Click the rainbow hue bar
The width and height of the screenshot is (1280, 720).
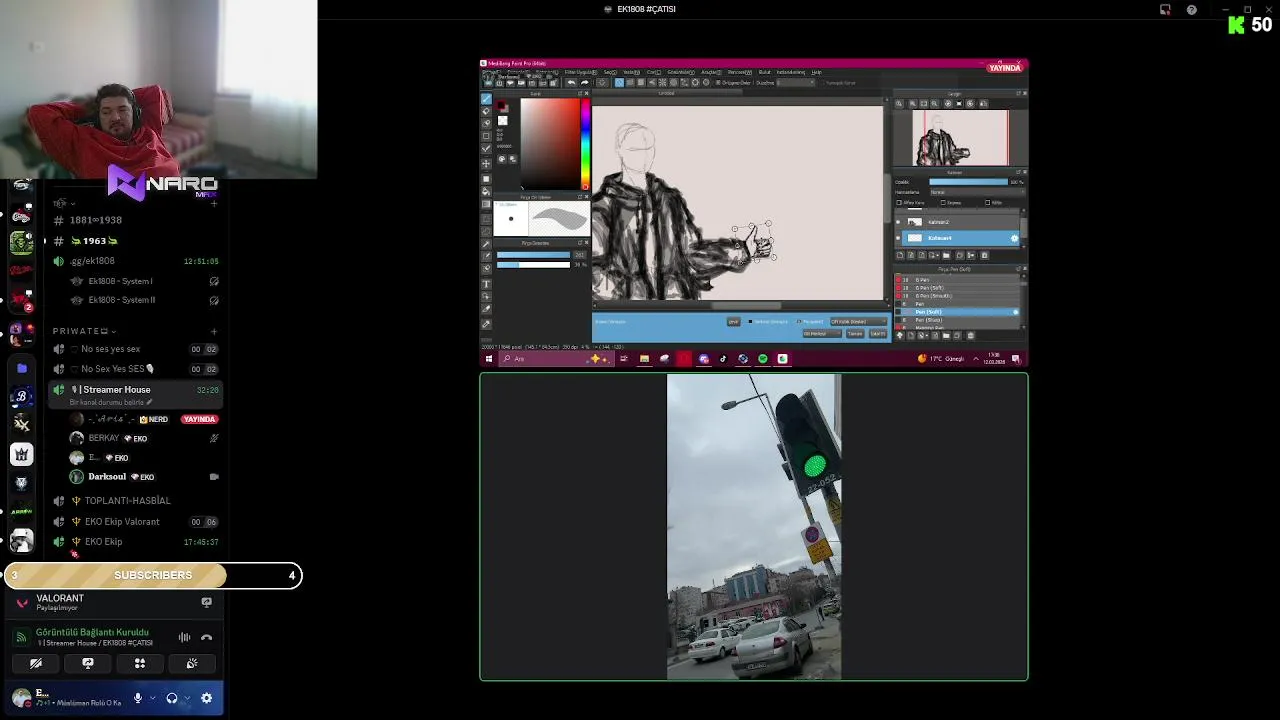[x=586, y=143]
